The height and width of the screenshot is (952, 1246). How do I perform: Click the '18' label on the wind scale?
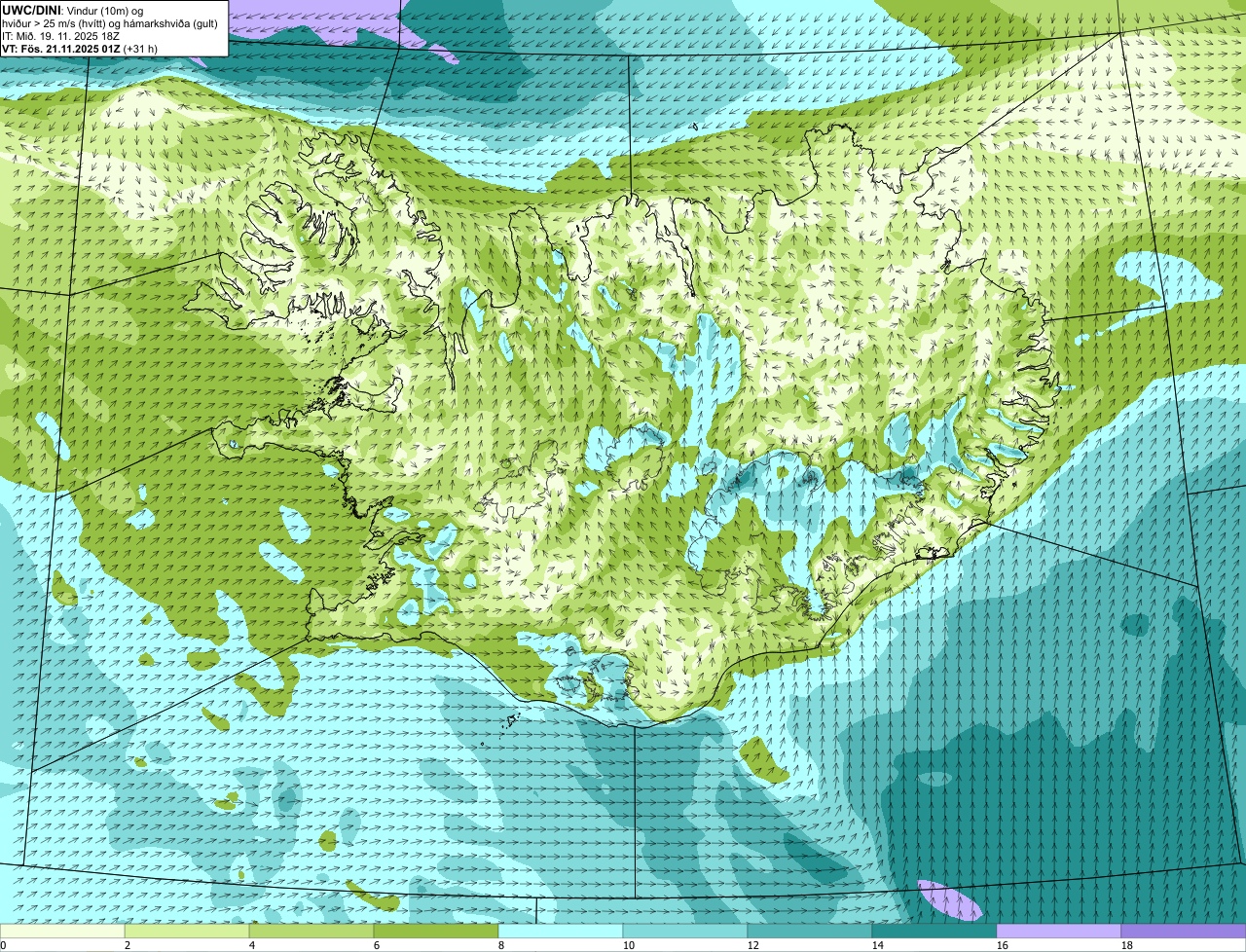[x=1127, y=945]
